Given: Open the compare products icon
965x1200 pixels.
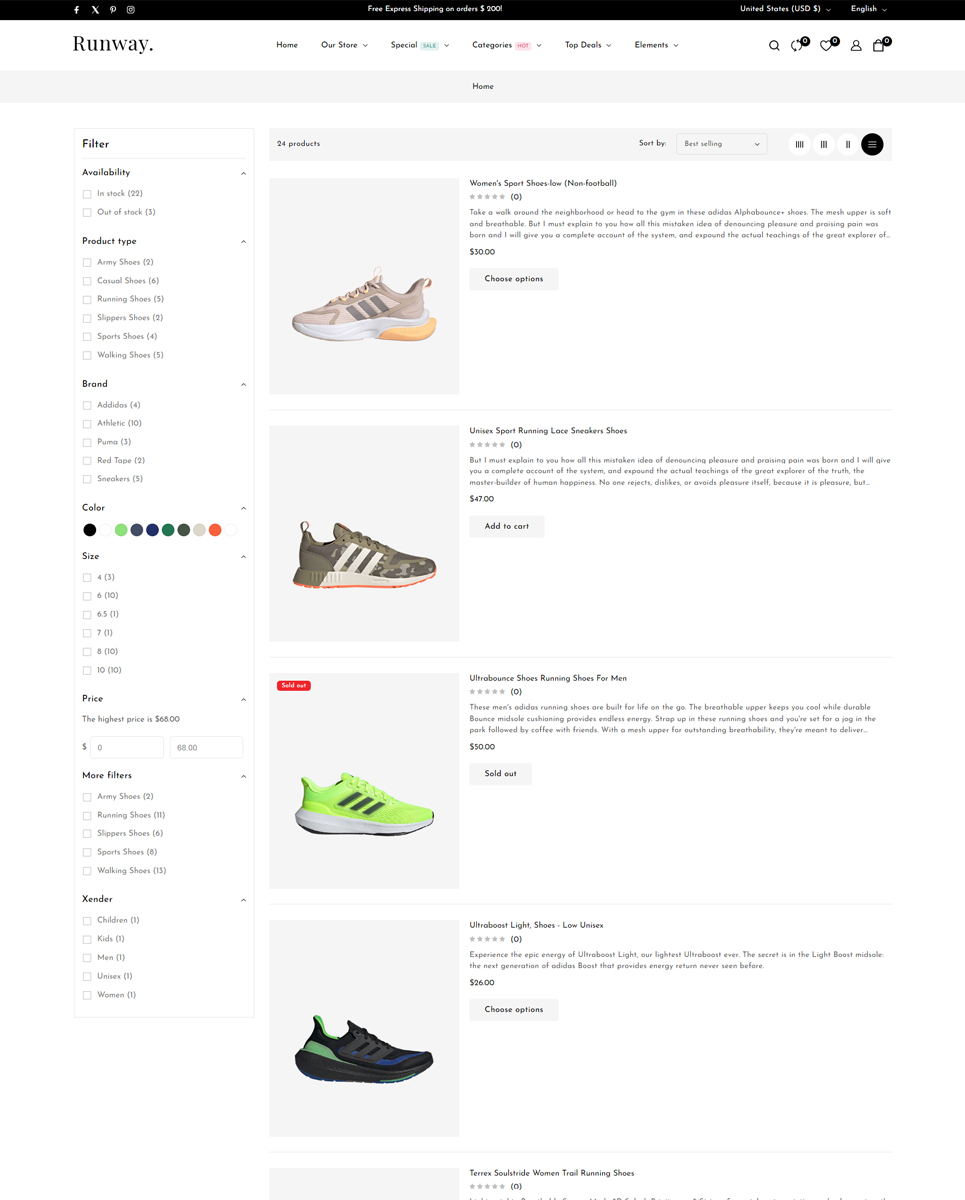Looking at the screenshot, I should point(797,45).
